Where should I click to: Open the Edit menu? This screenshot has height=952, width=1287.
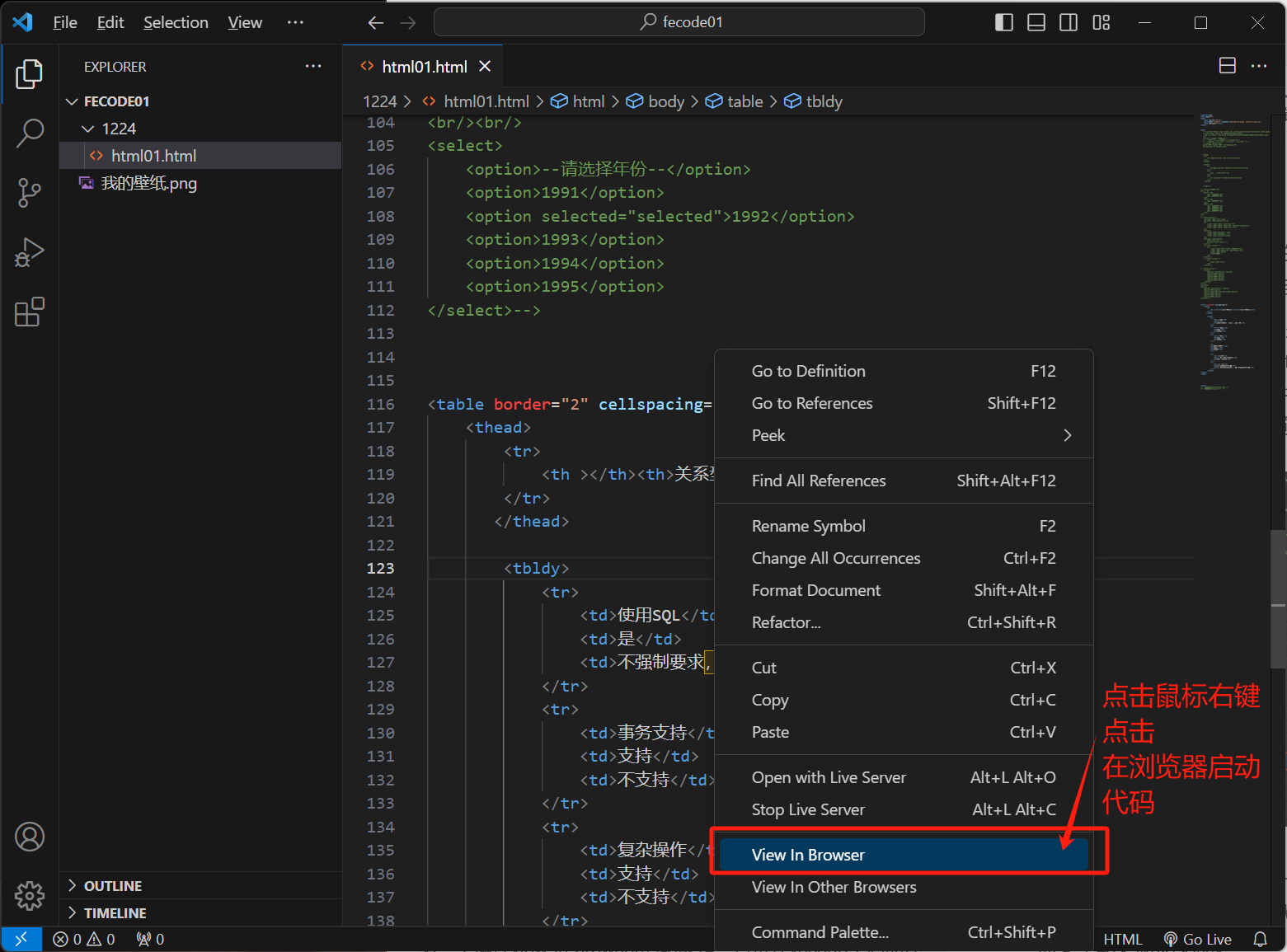point(110,22)
